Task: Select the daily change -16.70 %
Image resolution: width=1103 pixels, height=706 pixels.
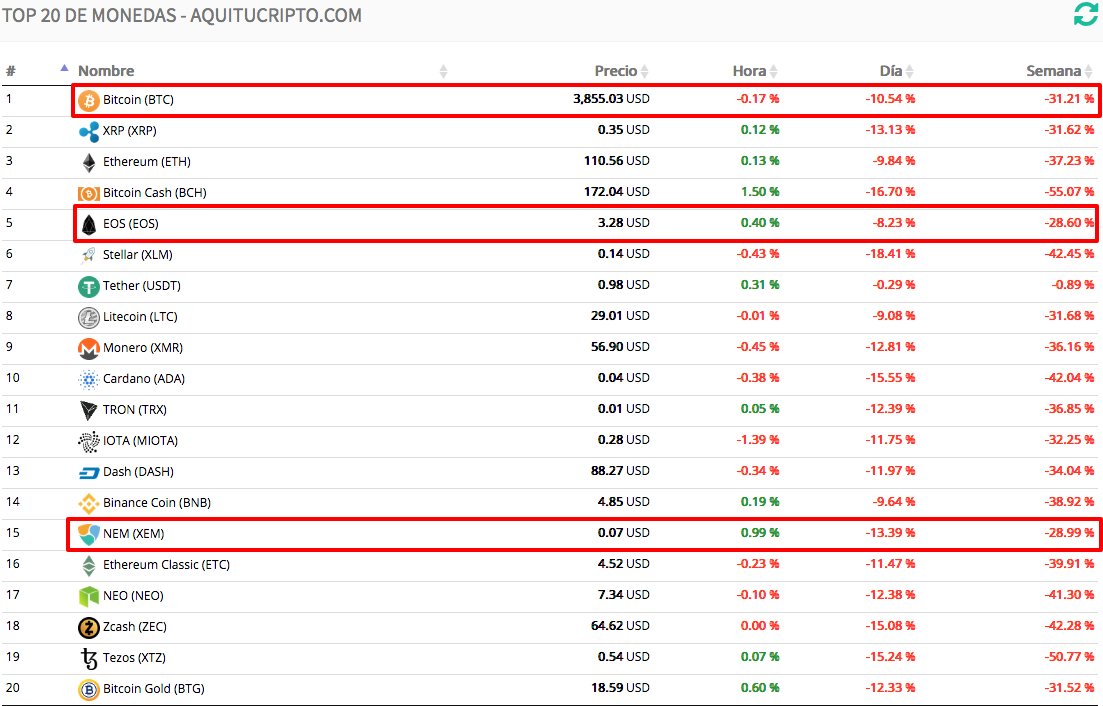Action: click(890, 192)
